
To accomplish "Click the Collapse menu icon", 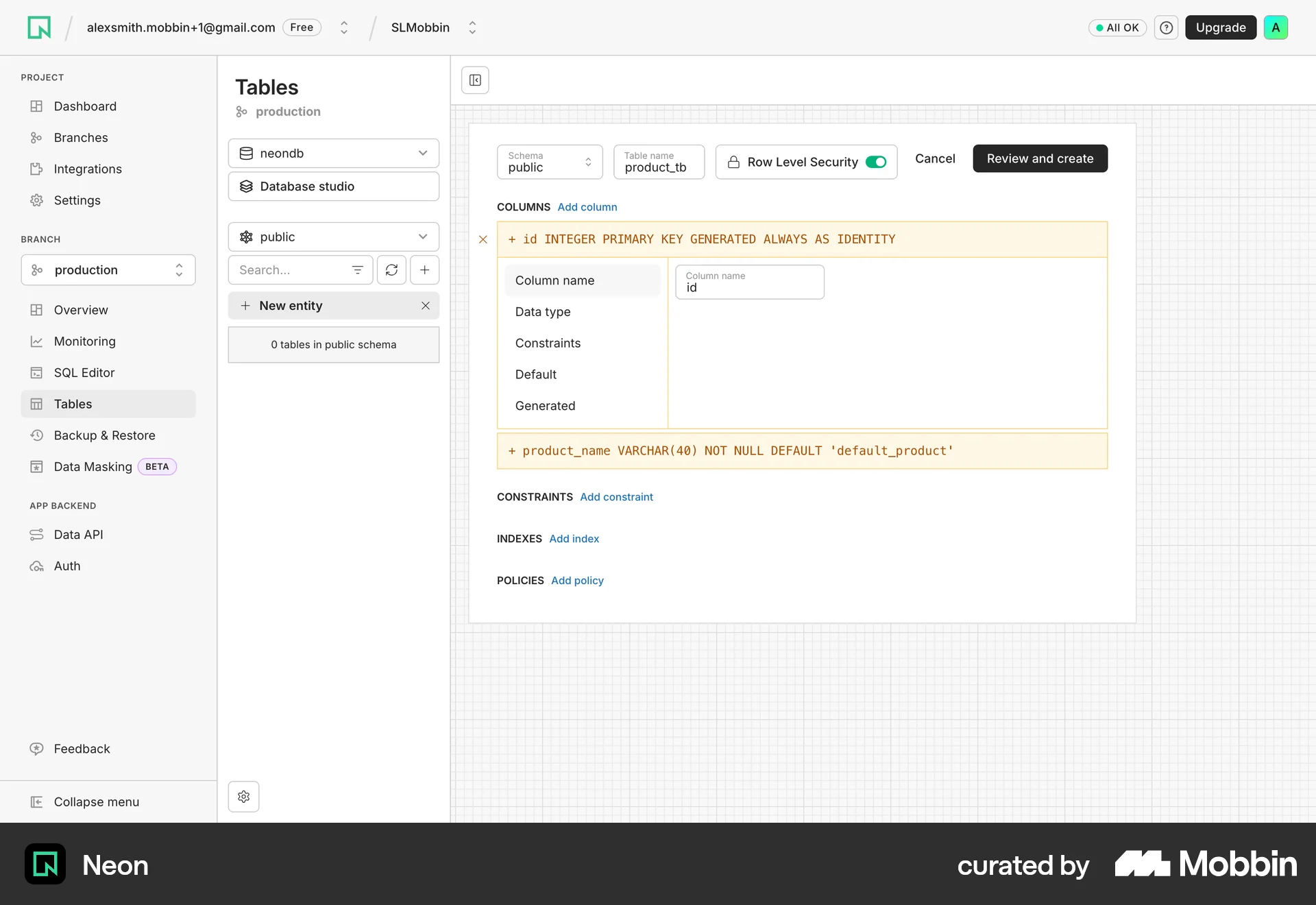I will point(37,802).
